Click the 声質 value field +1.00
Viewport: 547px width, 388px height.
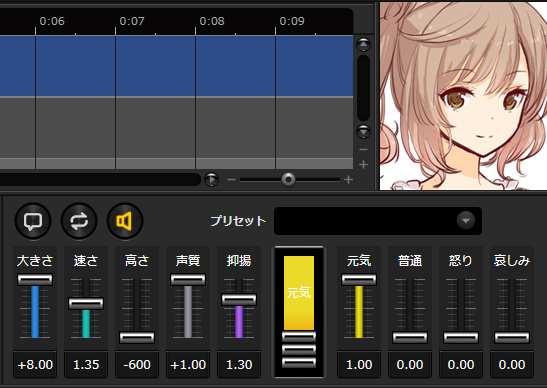(x=188, y=364)
